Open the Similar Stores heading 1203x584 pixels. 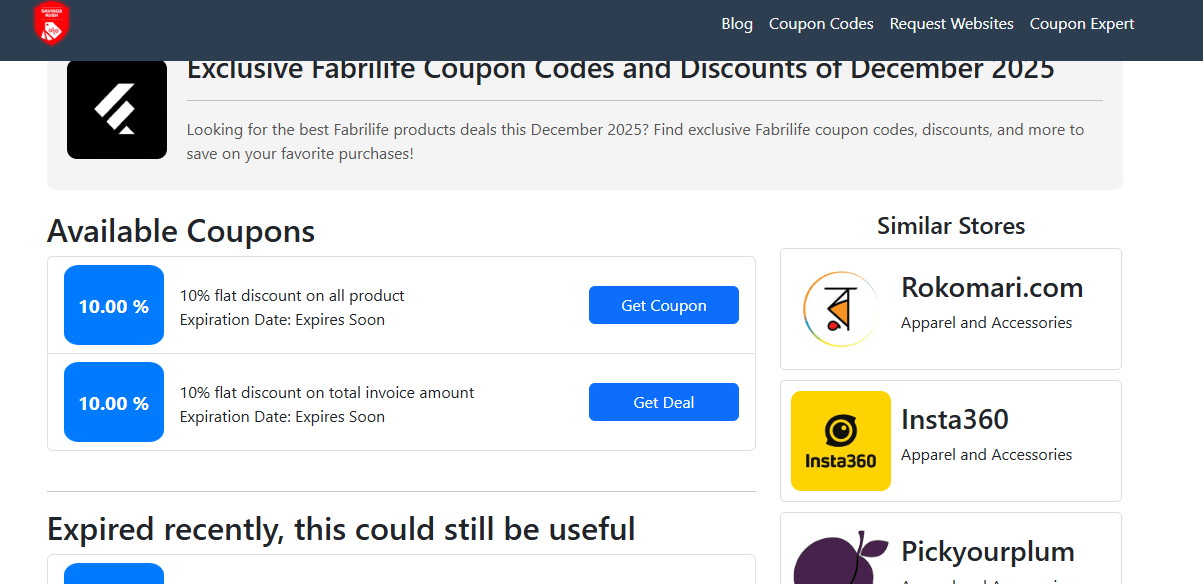coord(950,225)
